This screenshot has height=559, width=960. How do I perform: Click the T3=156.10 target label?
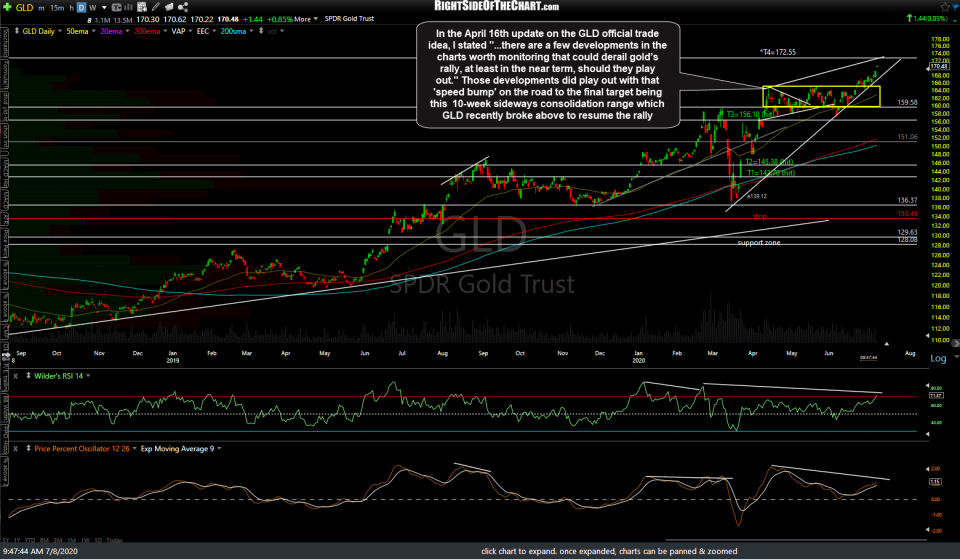(749, 114)
